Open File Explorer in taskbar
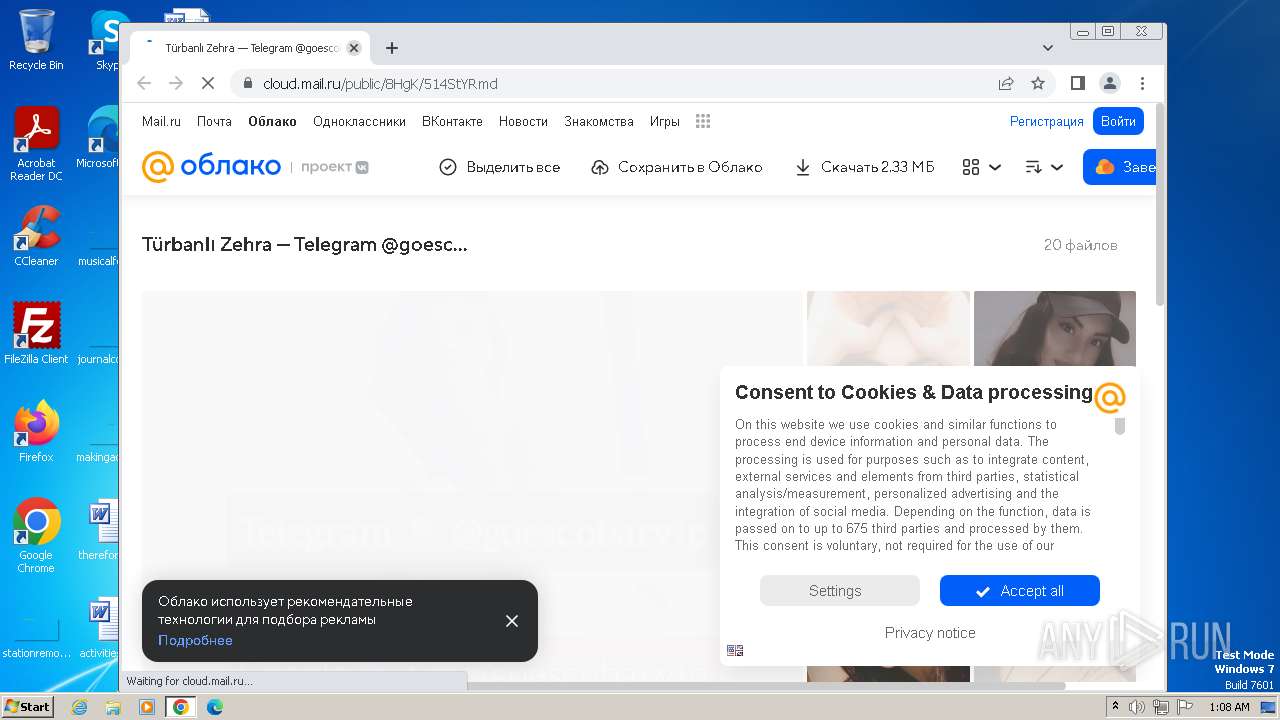This screenshot has height=720, width=1280. pos(113,707)
